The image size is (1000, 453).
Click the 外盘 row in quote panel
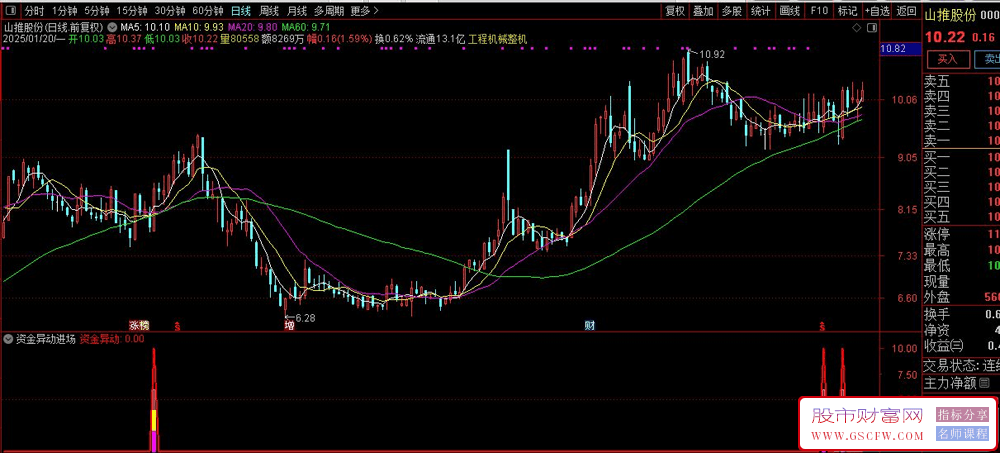pos(962,297)
